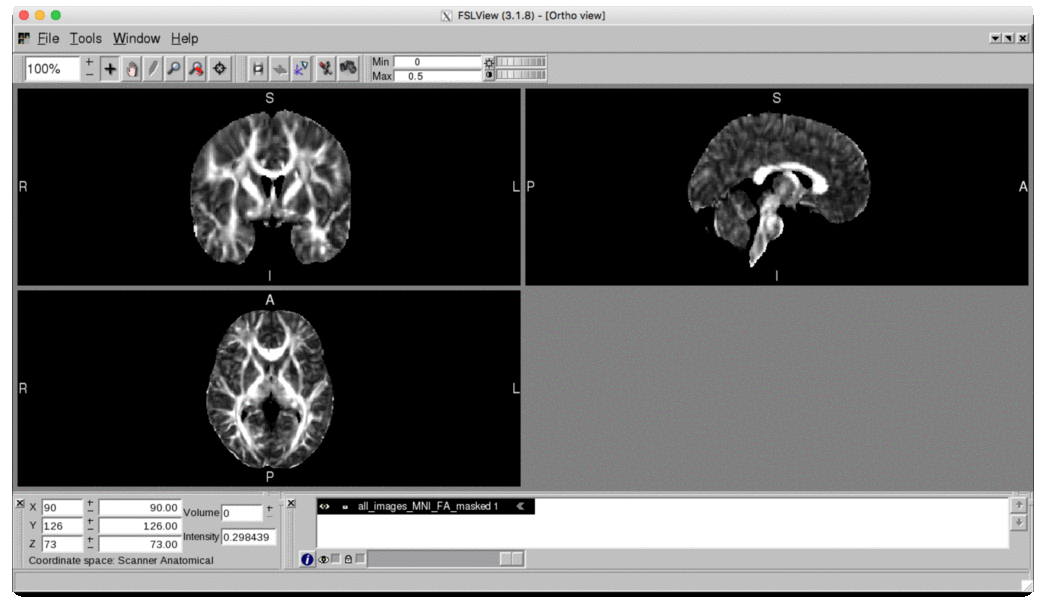Screen dimensions: 1046x611
Task: Click the Z mm field showing 73.00
Action: coord(139,544)
